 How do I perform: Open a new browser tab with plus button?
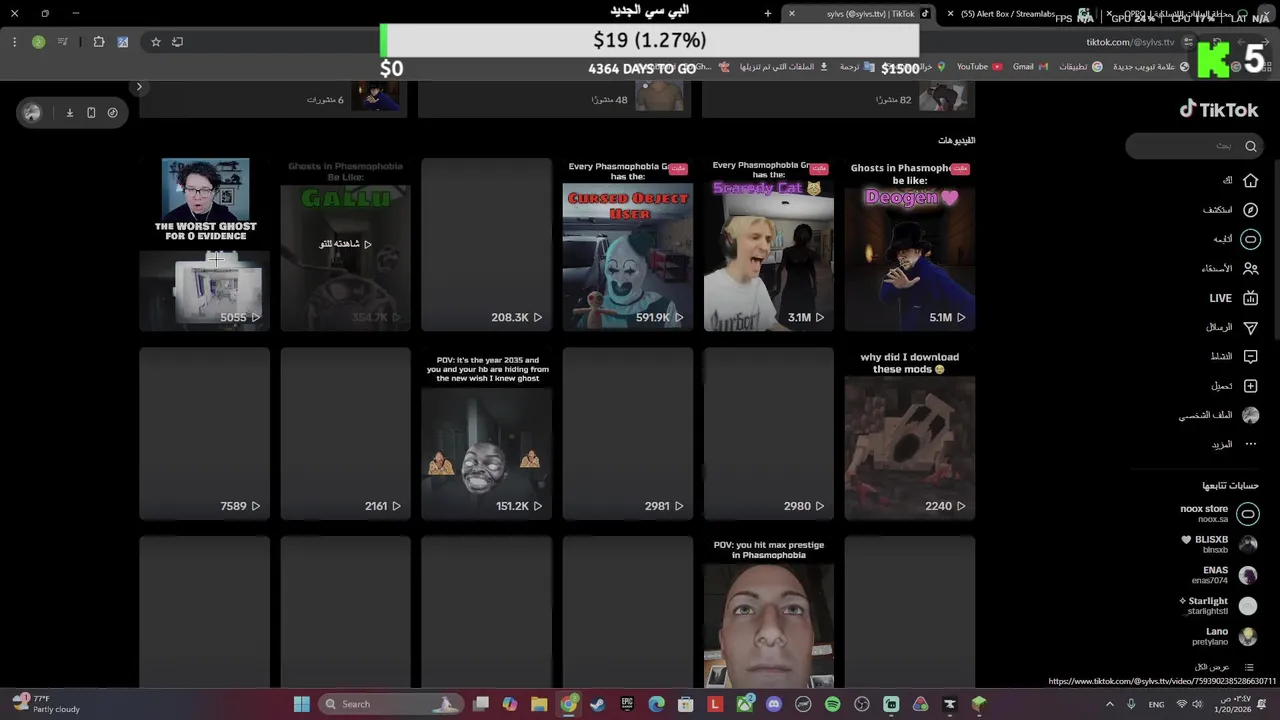tap(768, 14)
